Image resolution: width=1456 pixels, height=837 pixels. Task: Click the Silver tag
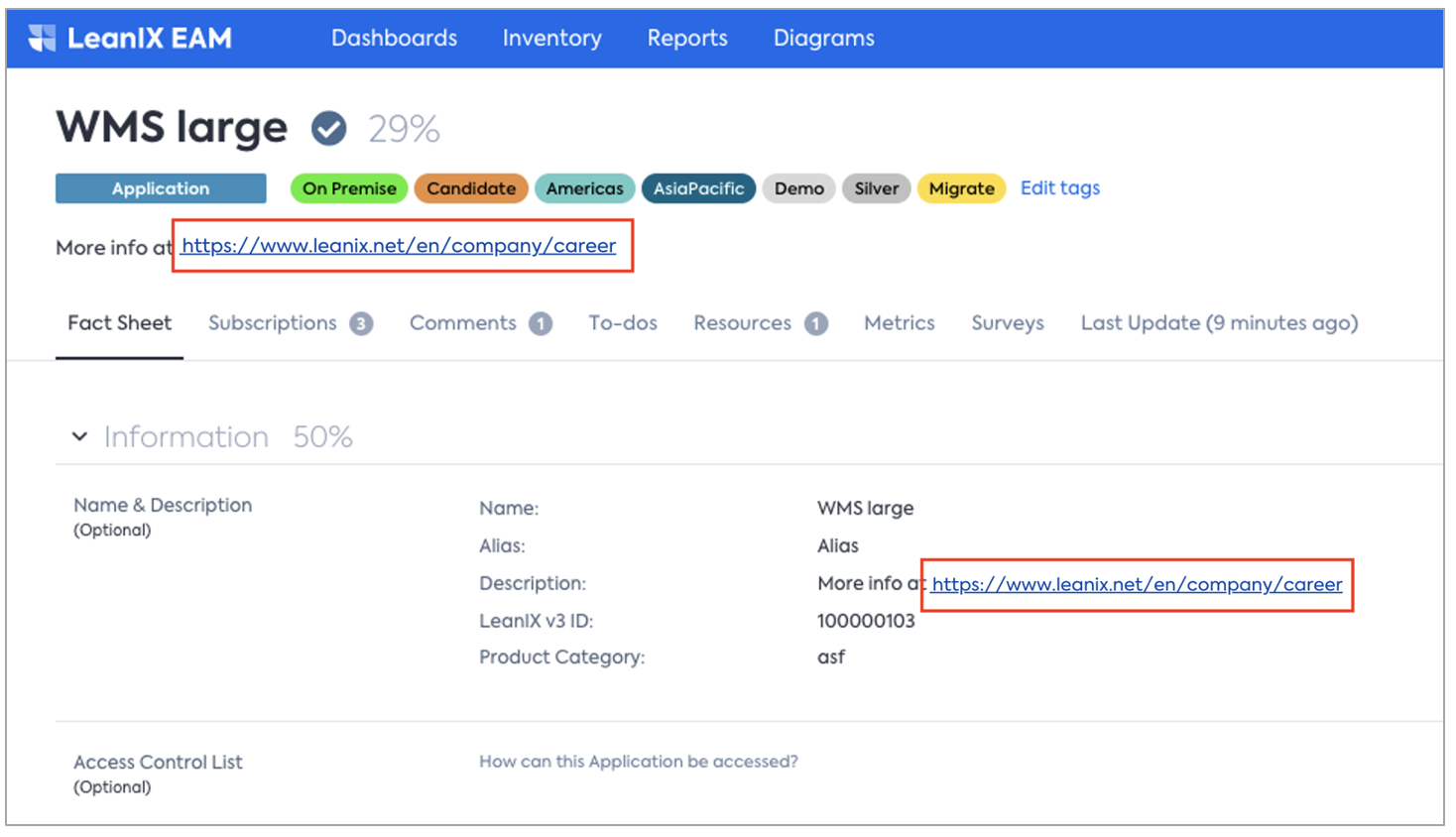tap(877, 188)
